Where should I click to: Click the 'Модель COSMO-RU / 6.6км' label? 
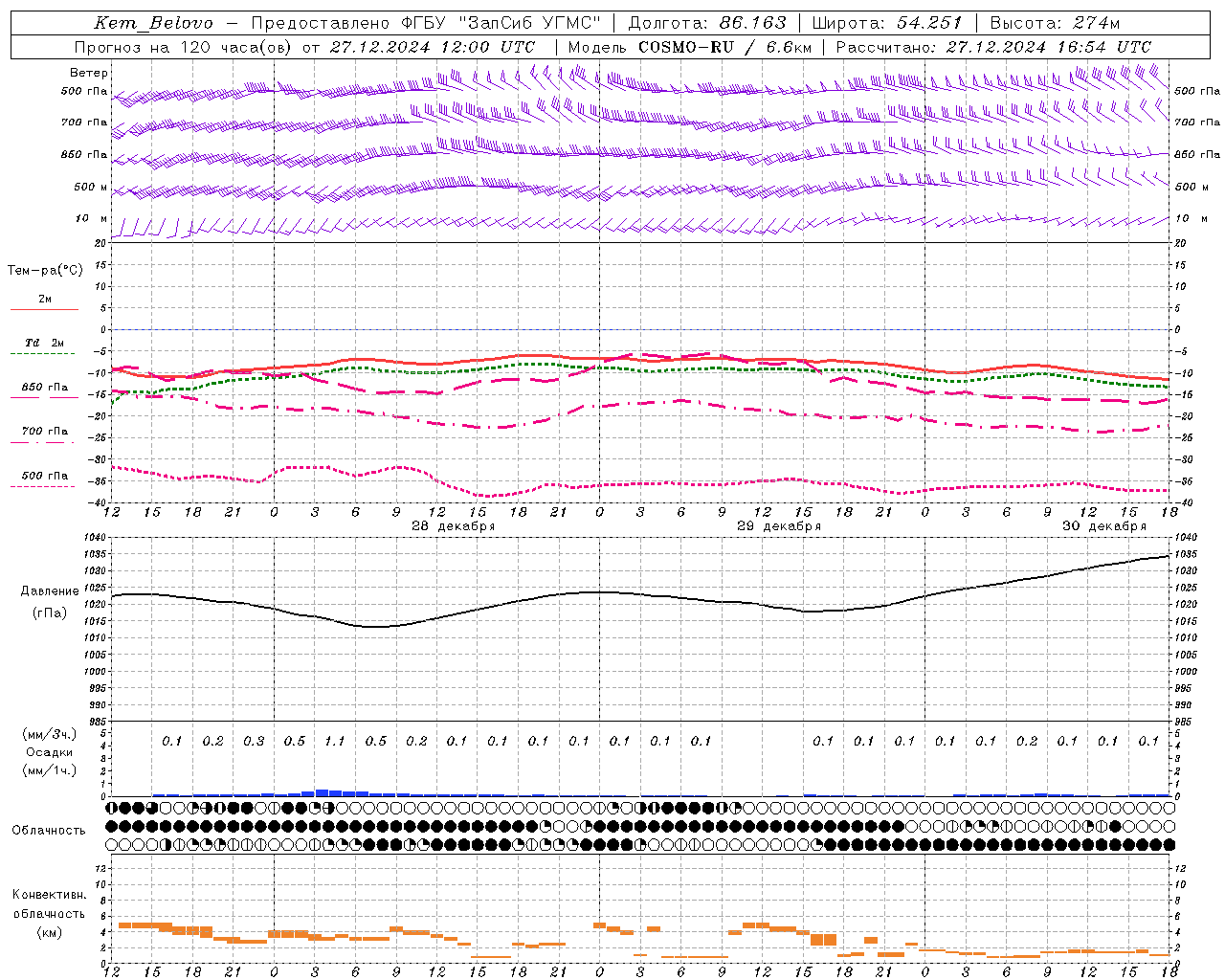pyautogui.click(x=690, y=47)
